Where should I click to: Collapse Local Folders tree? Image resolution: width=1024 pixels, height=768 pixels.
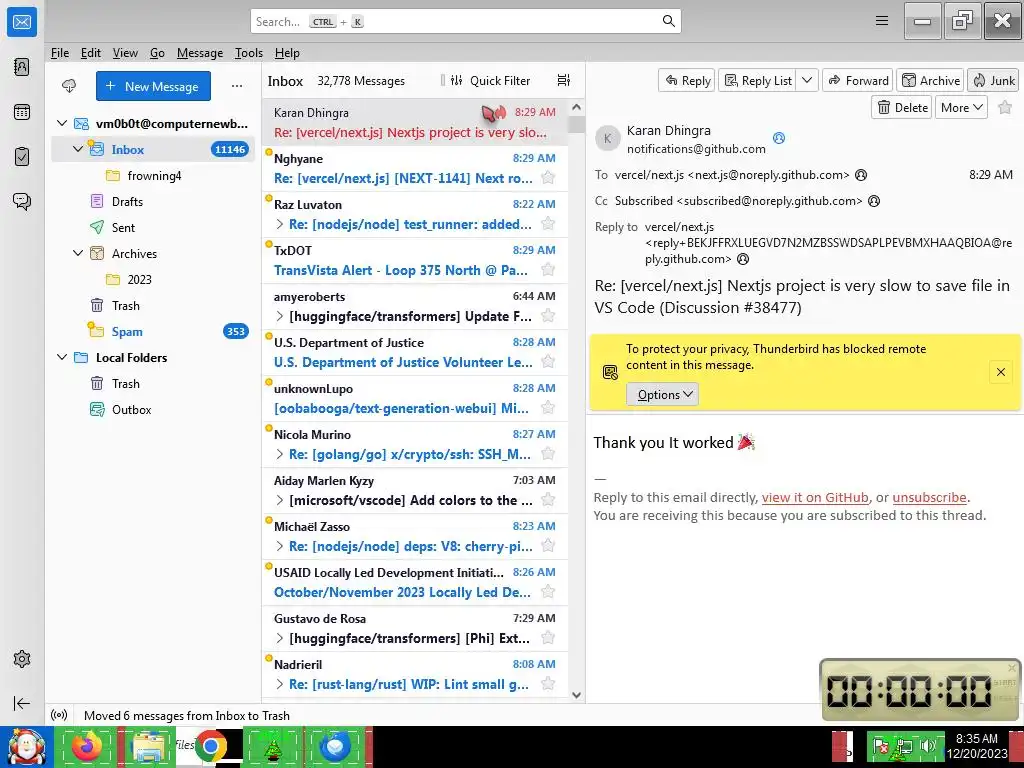tap(62, 357)
